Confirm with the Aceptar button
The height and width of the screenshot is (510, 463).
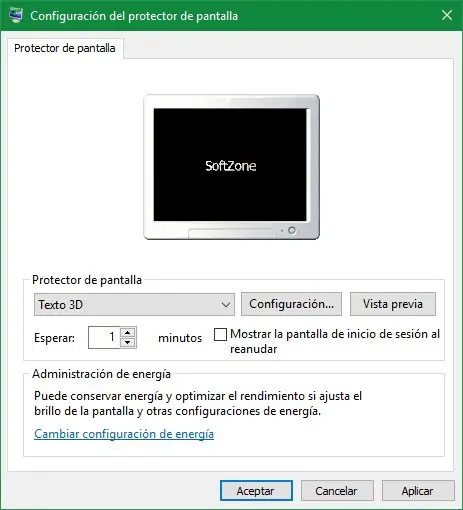[x=256, y=491]
